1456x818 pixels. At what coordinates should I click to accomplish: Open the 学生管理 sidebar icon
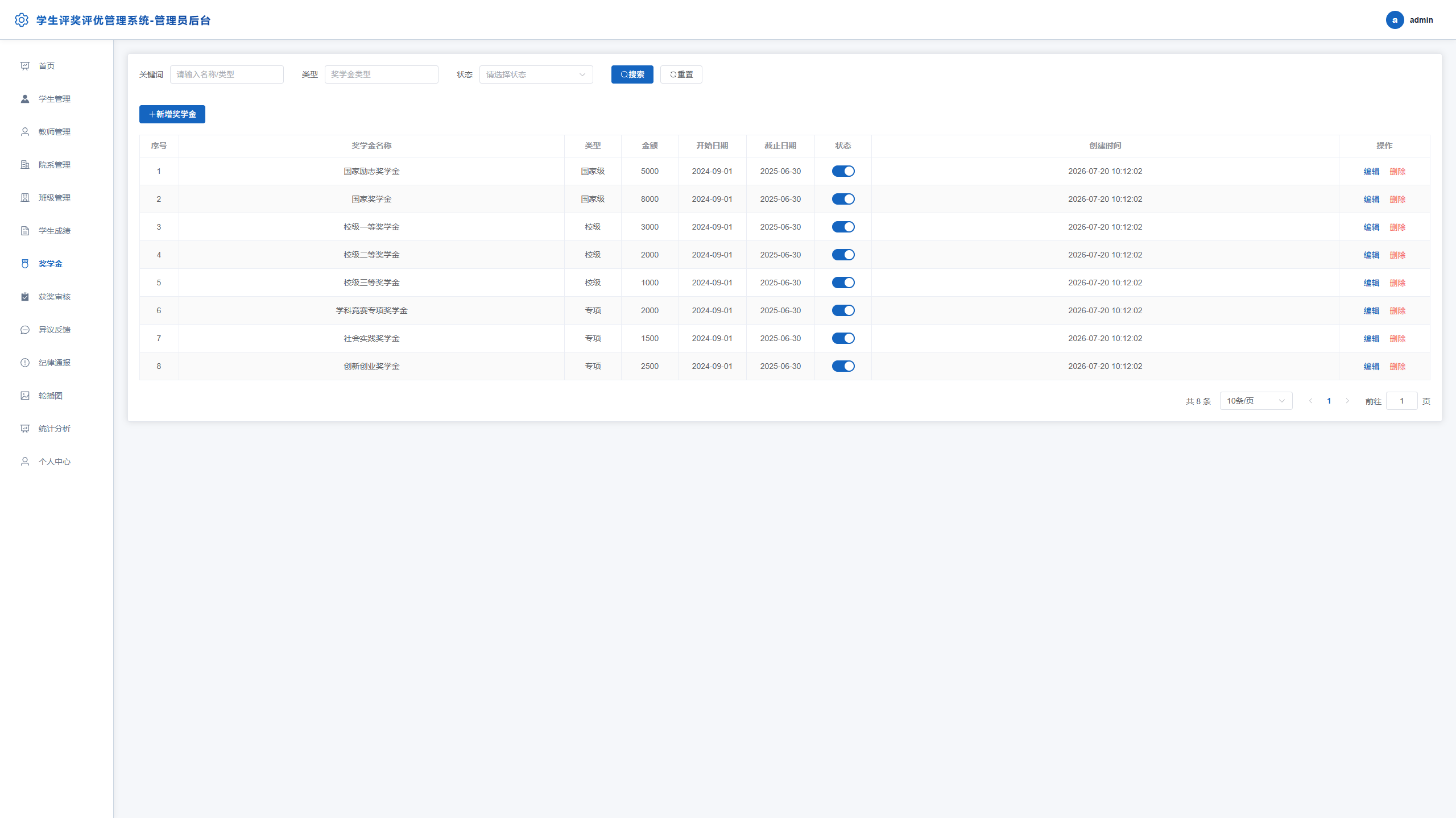click(25, 99)
